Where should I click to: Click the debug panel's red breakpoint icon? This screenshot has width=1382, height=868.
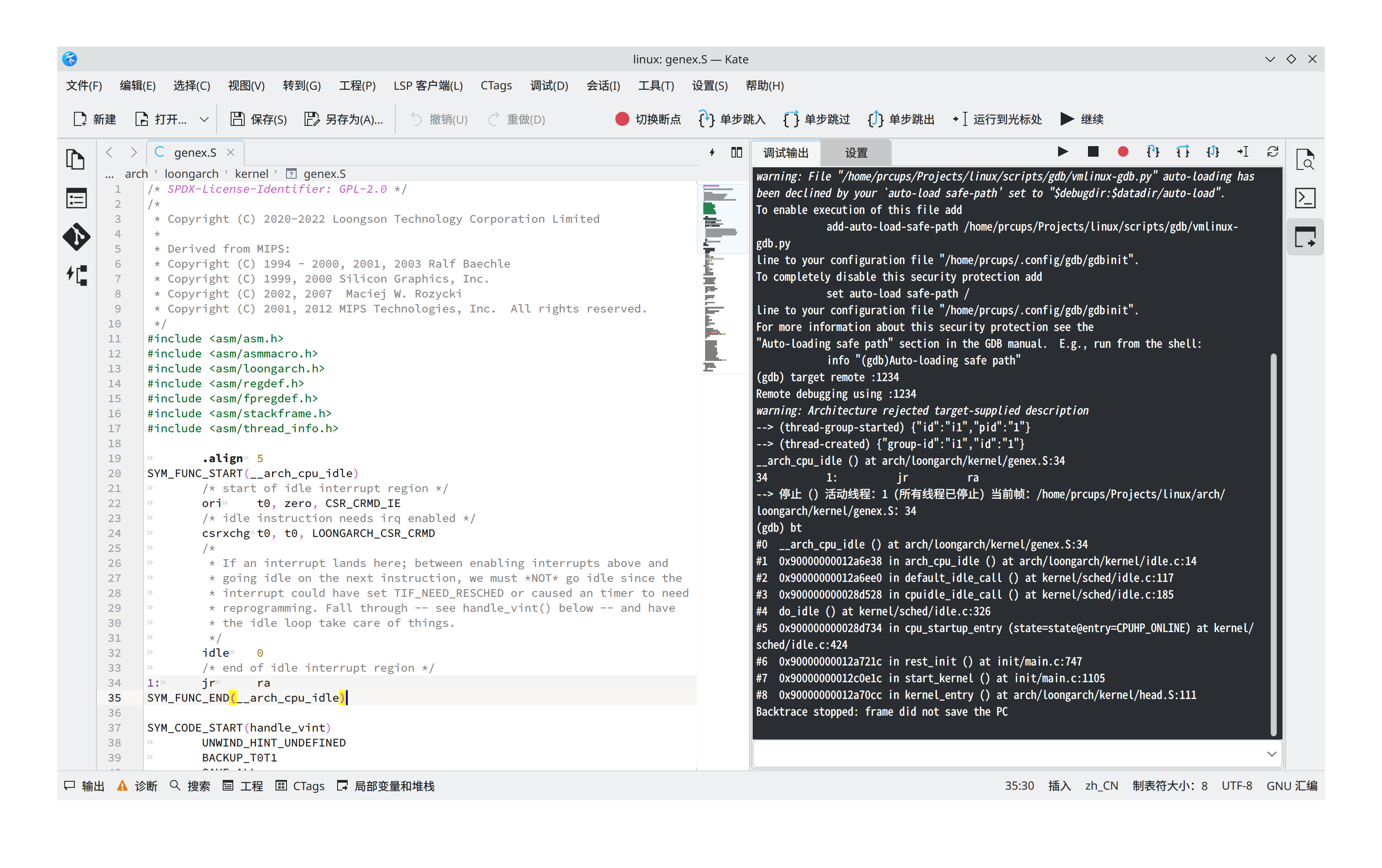pos(1123,151)
